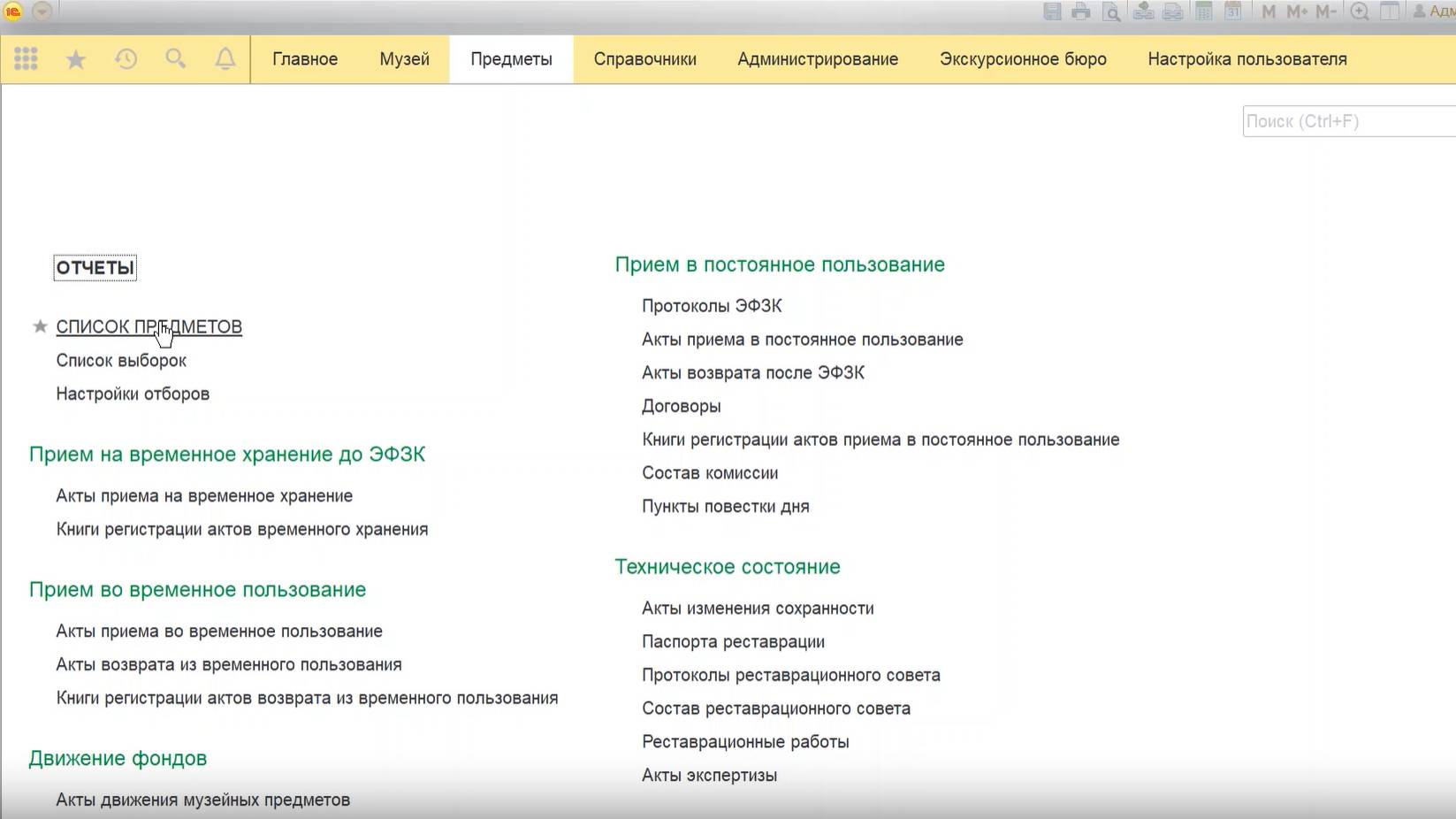Open Протоколы ЭФЗК list
Screen dimensions: 1456x819
pyautogui.click(x=712, y=305)
